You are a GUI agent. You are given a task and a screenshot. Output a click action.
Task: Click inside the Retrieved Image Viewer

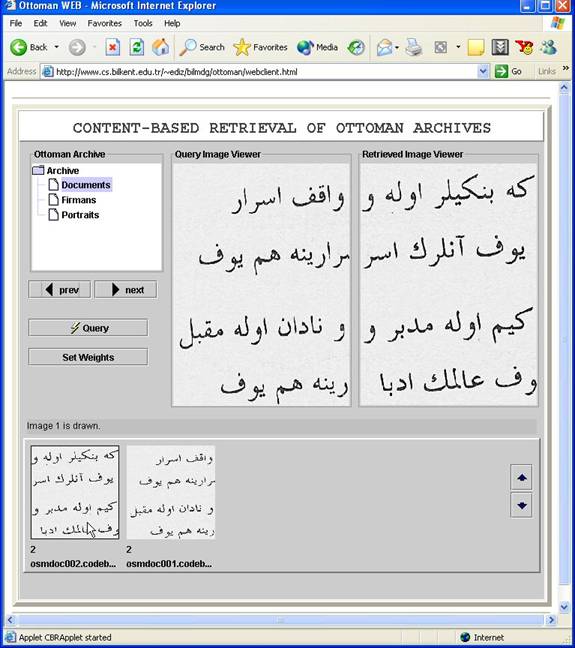point(449,285)
